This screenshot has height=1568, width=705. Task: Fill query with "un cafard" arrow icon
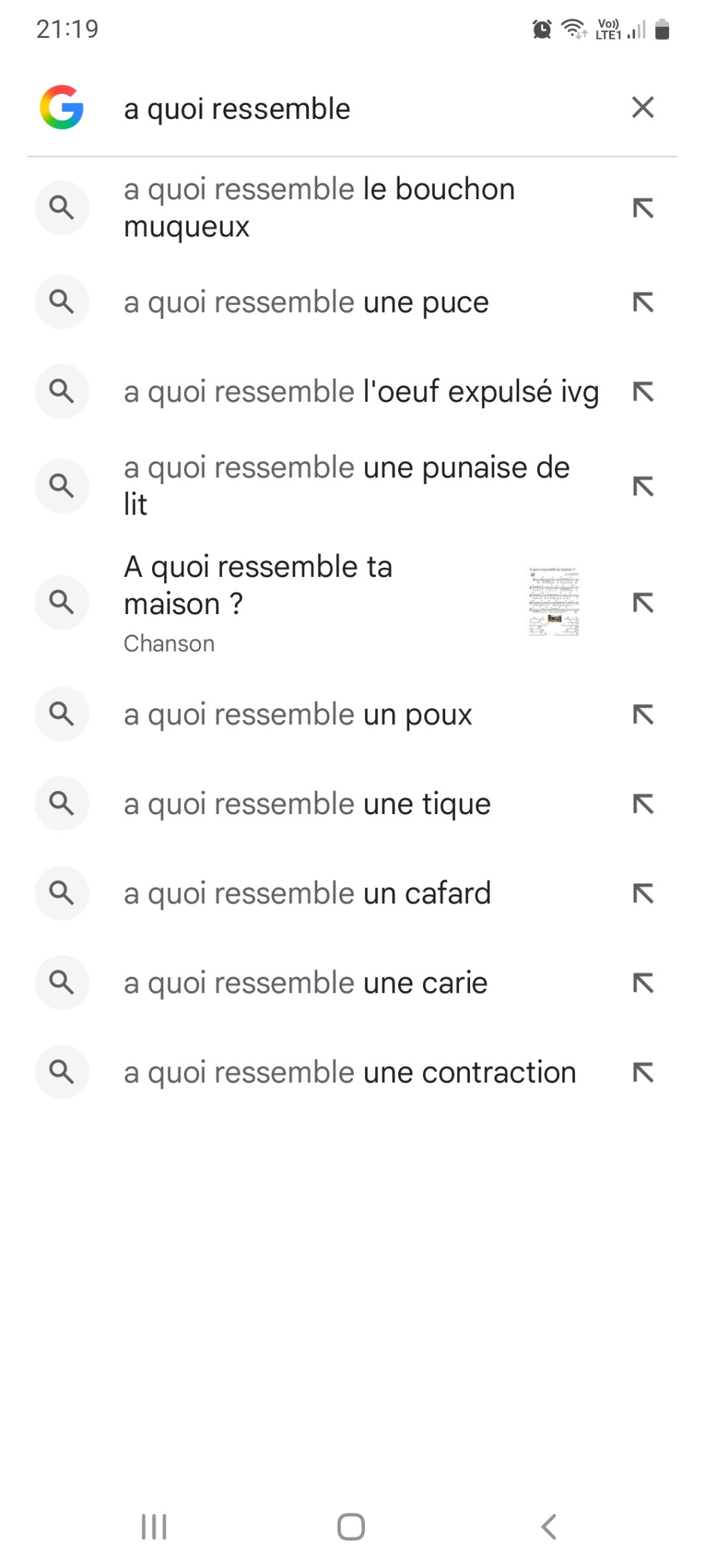click(x=643, y=893)
